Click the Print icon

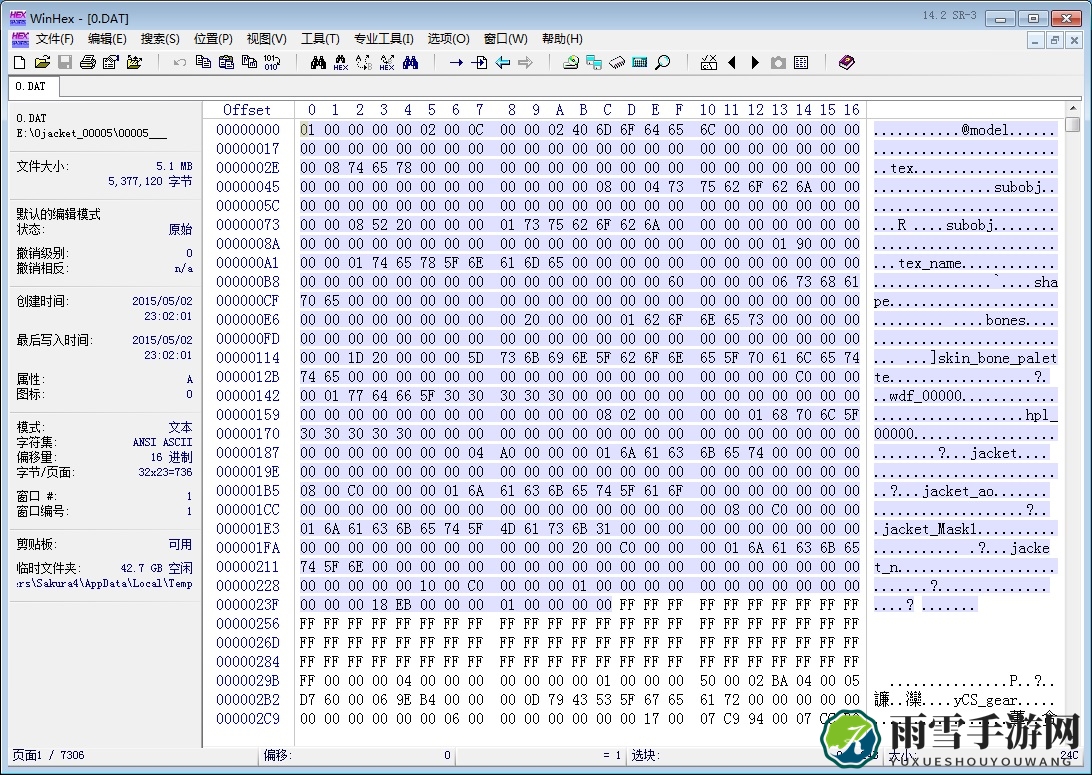(88, 63)
